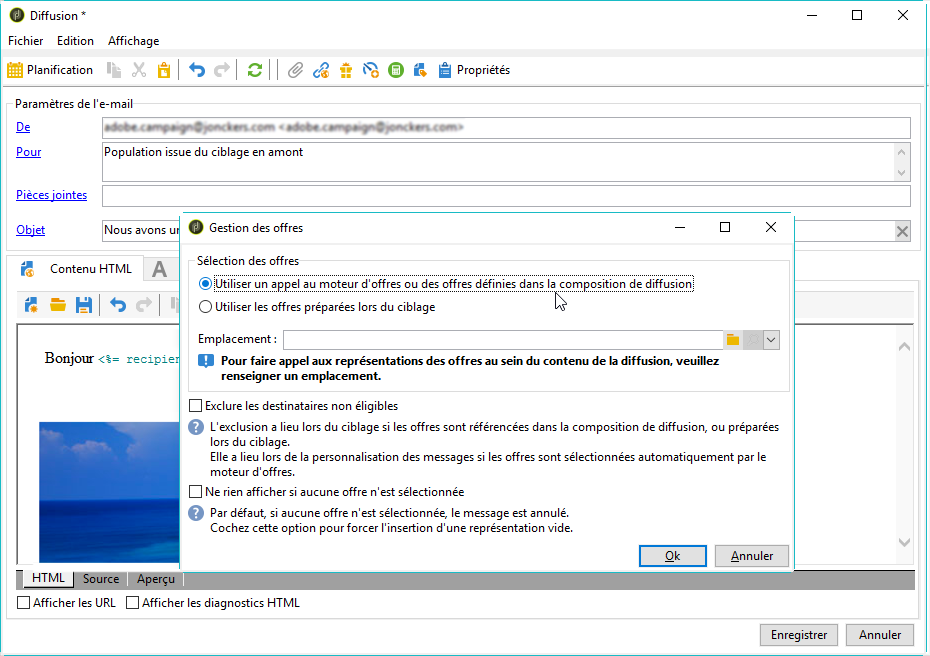The width and height of the screenshot is (930, 656).
Task: Click Enregistrer in the Diffusion window
Action: point(798,635)
